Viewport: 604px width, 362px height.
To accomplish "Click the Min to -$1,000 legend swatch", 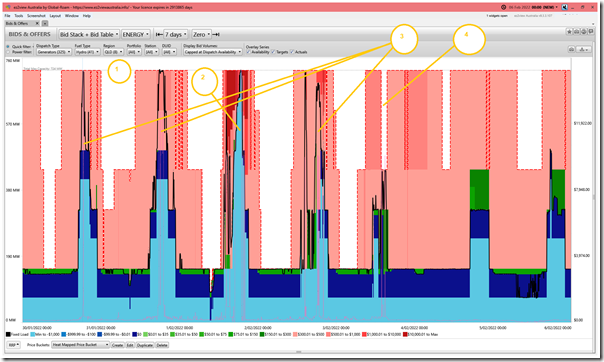I will click(33, 334).
